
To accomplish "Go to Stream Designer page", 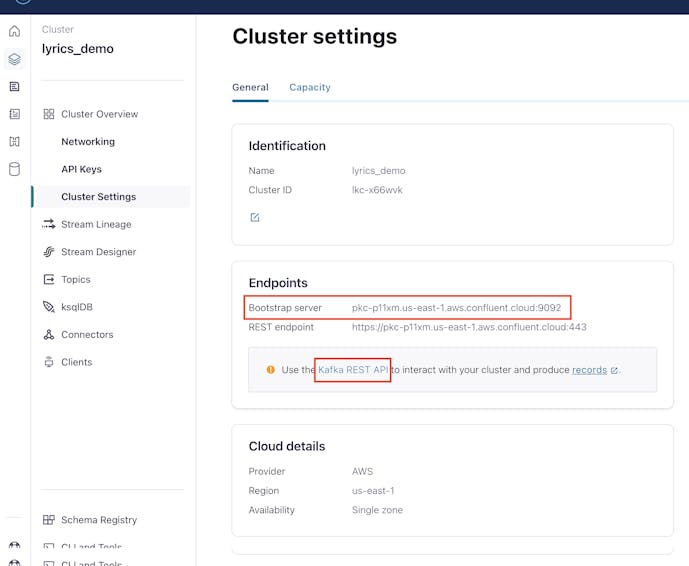I will pos(98,252).
